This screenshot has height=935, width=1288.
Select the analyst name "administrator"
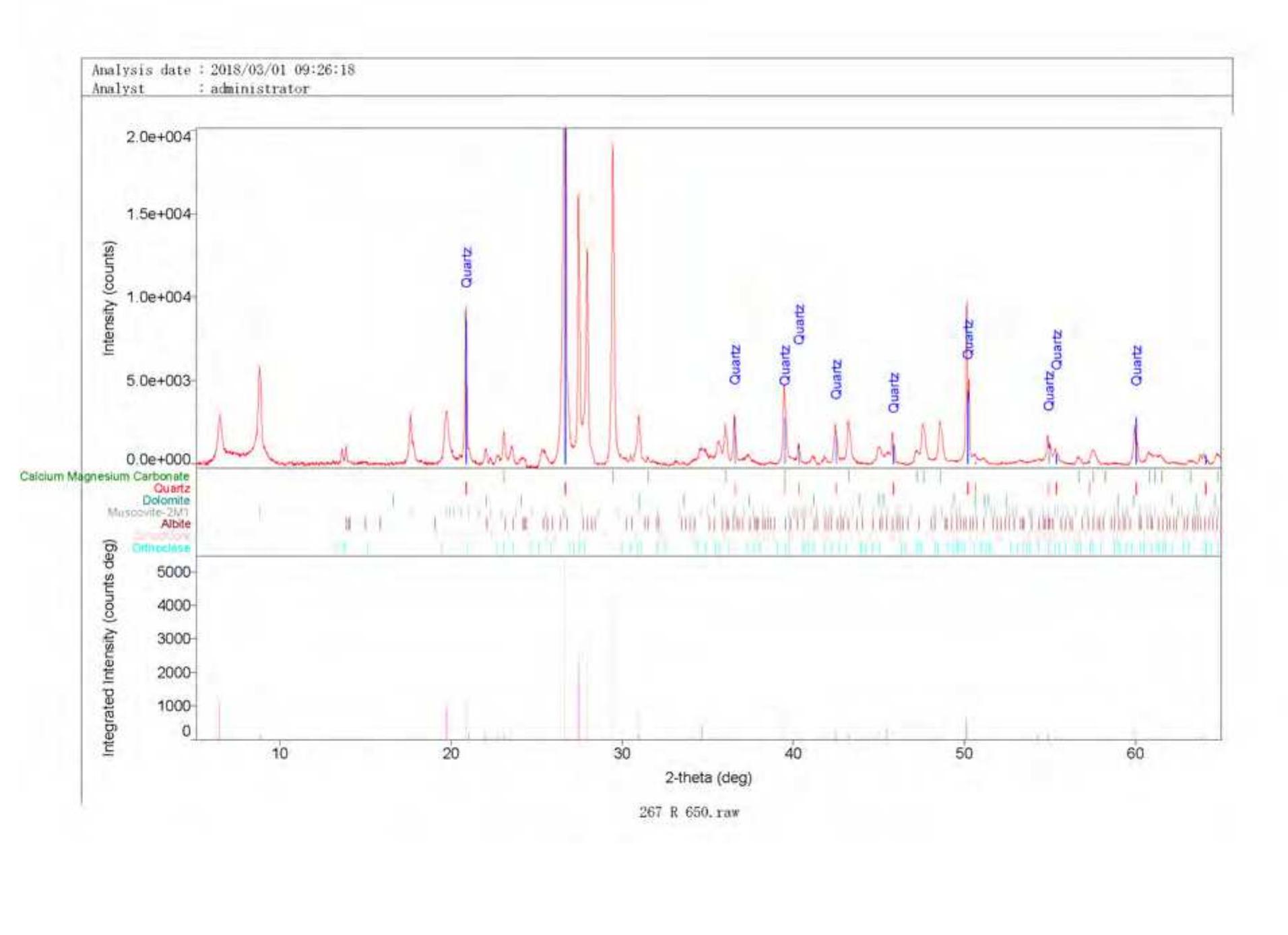click(x=259, y=89)
